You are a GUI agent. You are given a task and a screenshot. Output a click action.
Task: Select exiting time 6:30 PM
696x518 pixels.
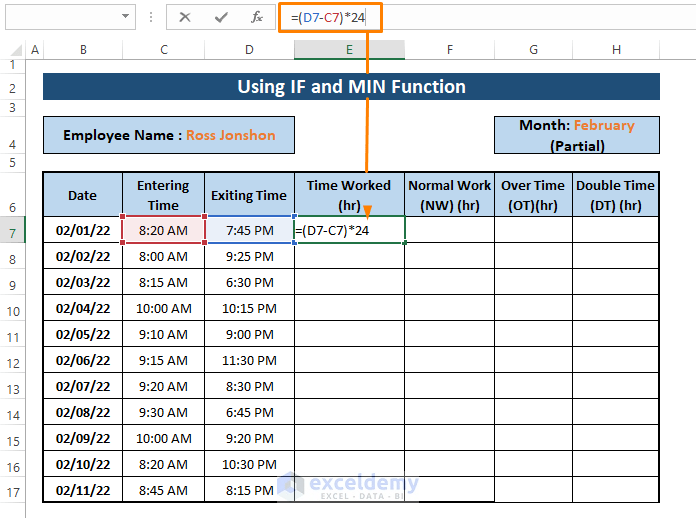click(249, 282)
